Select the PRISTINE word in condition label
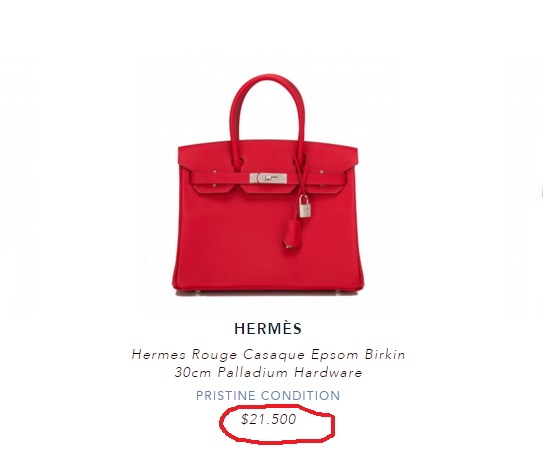543x456 pixels. [226, 395]
